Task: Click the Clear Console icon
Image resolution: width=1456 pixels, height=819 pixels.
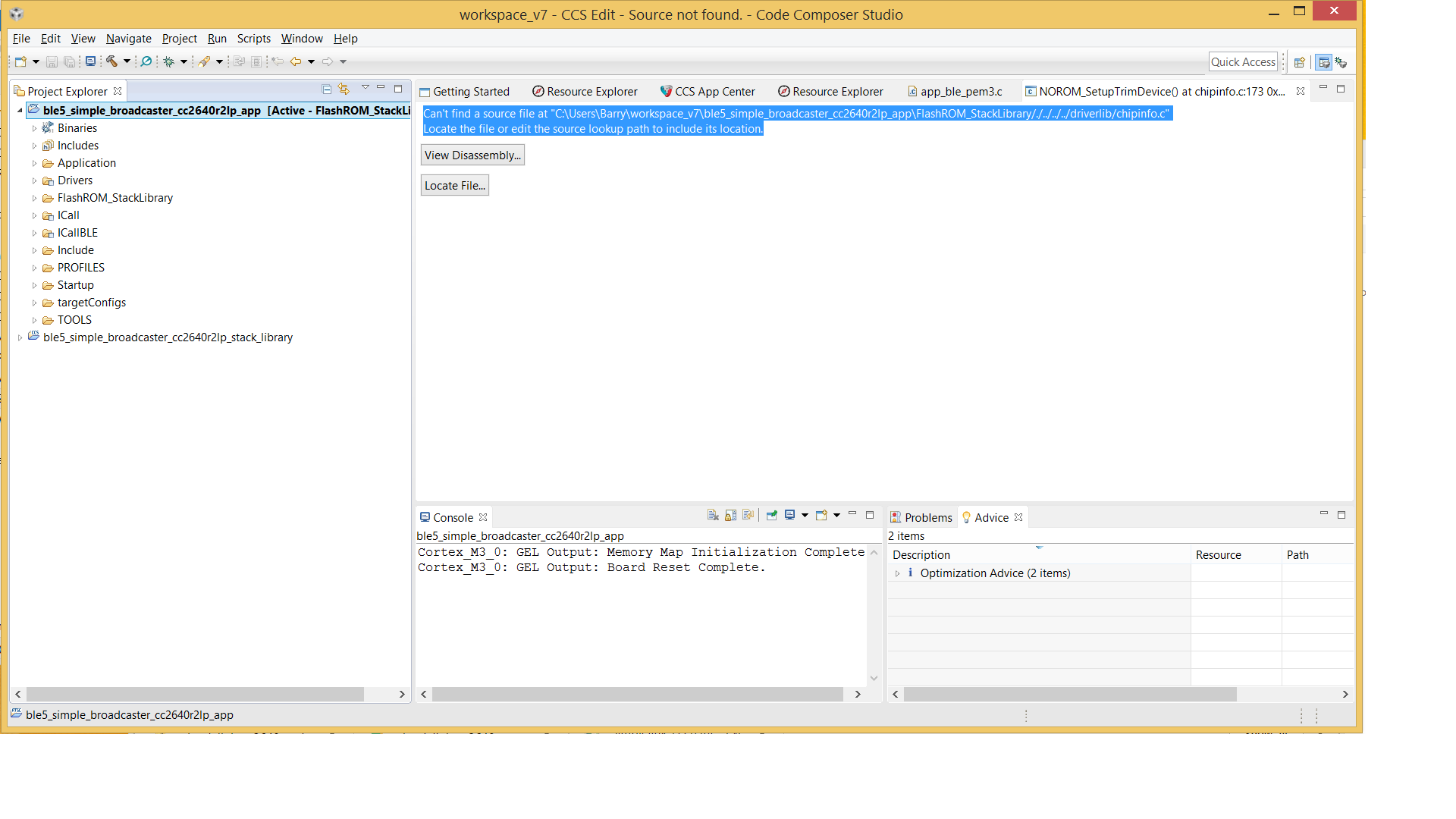Action: (x=713, y=516)
